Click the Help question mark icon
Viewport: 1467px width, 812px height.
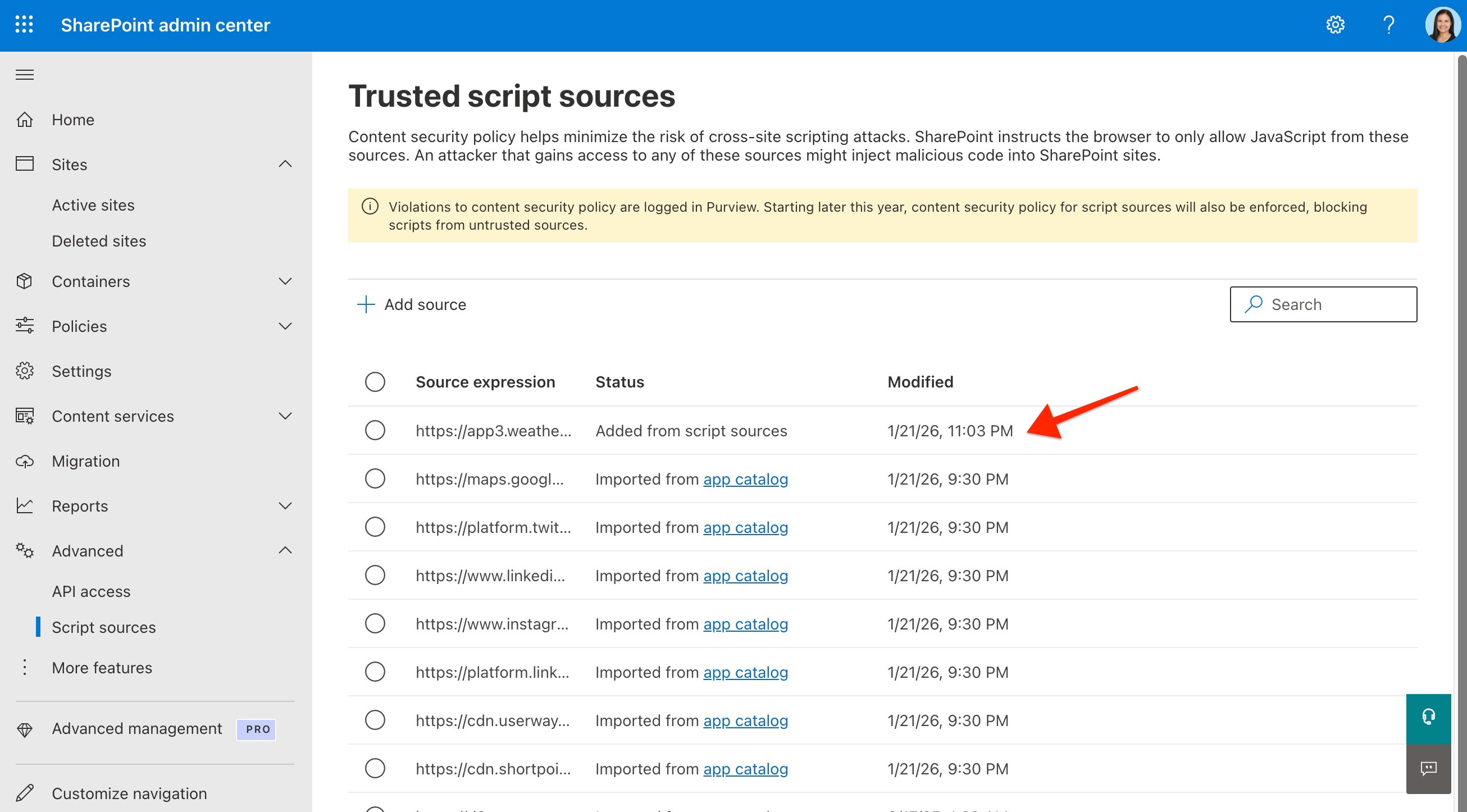click(x=1388, y=25)
